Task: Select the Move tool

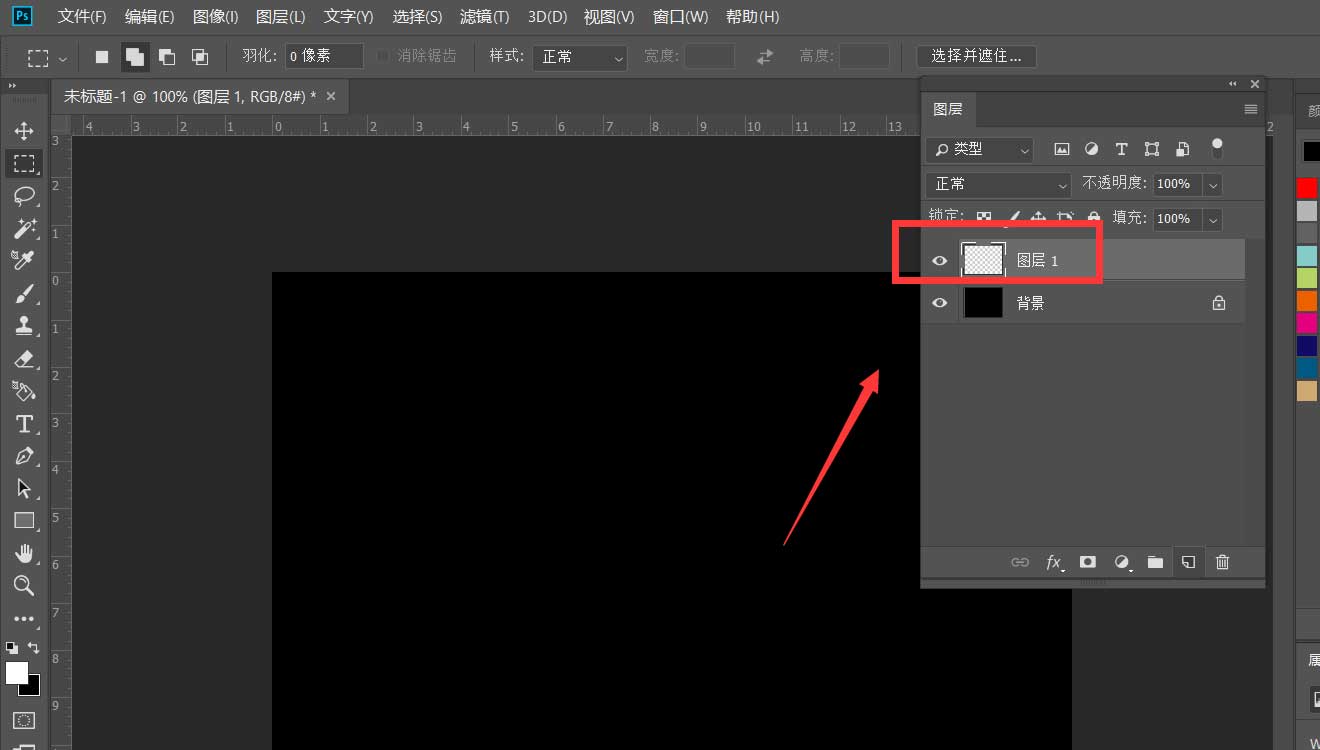Action: pos(24,130)
